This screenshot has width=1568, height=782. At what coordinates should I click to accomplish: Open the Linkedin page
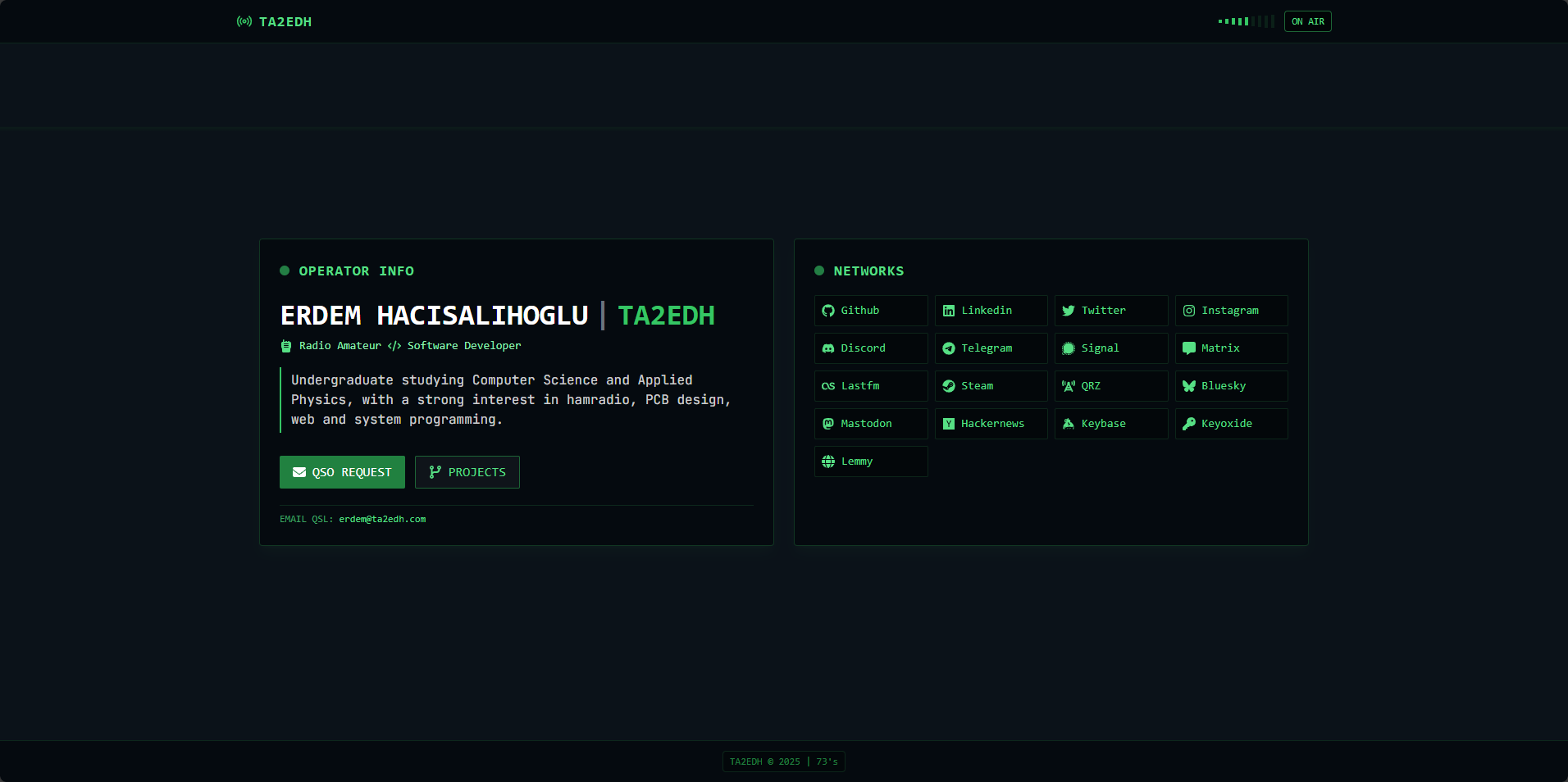pyautogui.click(x=990, y=311)
